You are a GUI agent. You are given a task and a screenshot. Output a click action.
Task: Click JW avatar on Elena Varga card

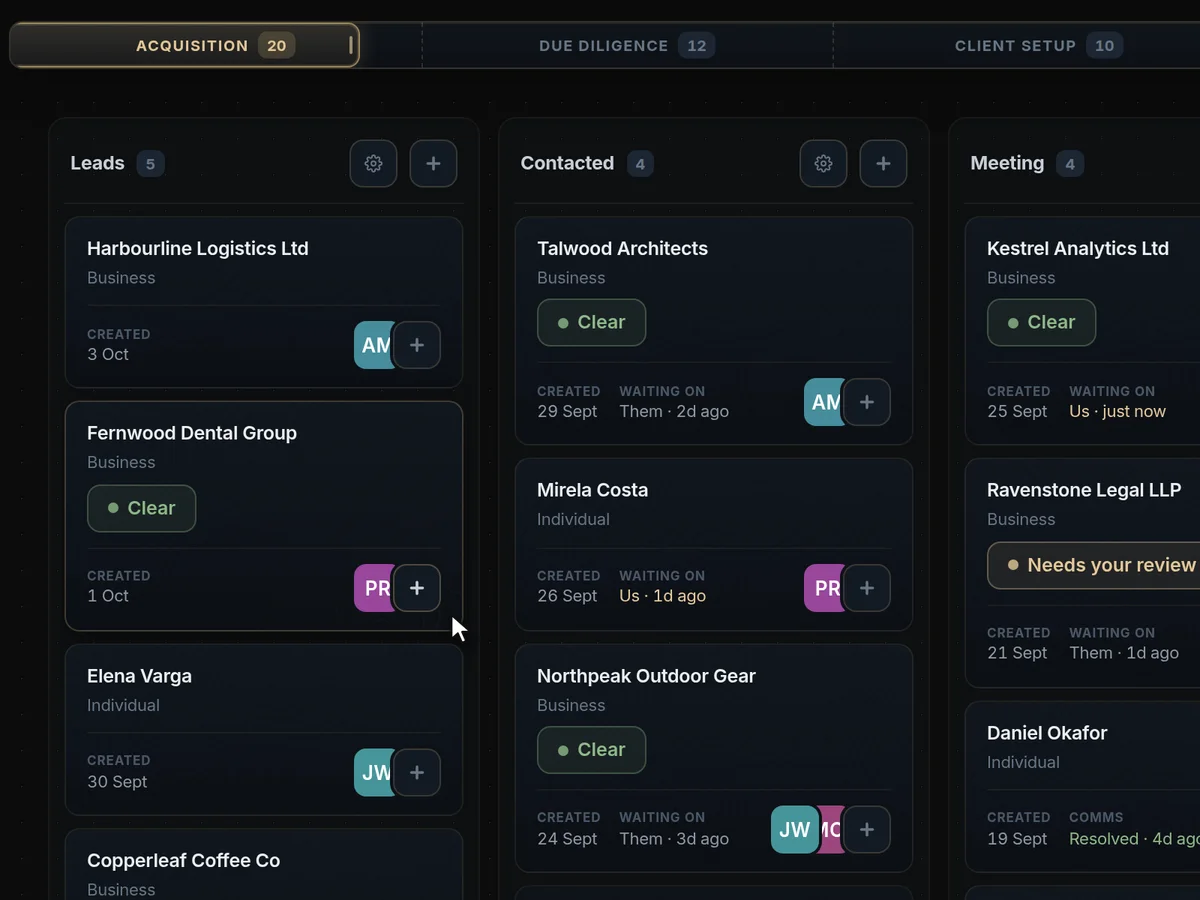[x=373, y=772]
